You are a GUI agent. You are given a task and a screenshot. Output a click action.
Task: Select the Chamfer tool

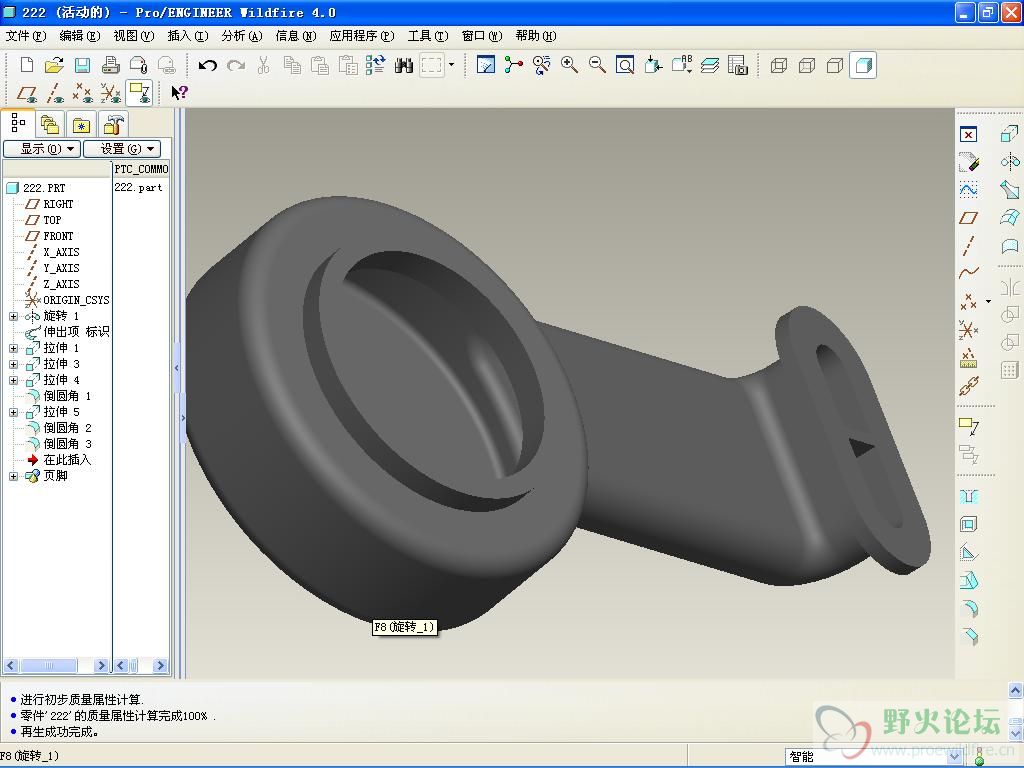pyautogui.click(x=968, y=636)
